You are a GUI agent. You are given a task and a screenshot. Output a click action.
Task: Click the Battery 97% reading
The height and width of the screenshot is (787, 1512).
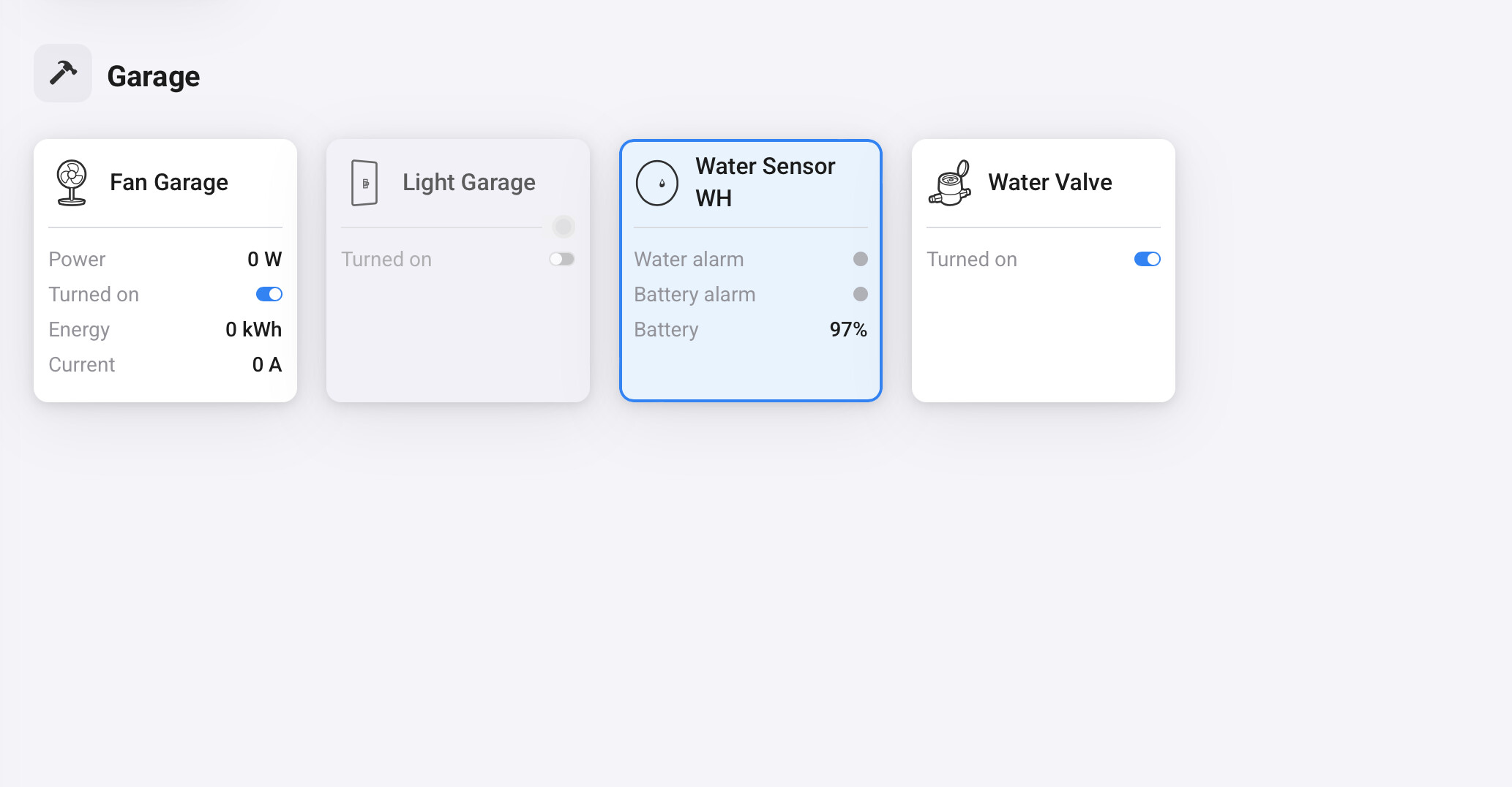848,329
